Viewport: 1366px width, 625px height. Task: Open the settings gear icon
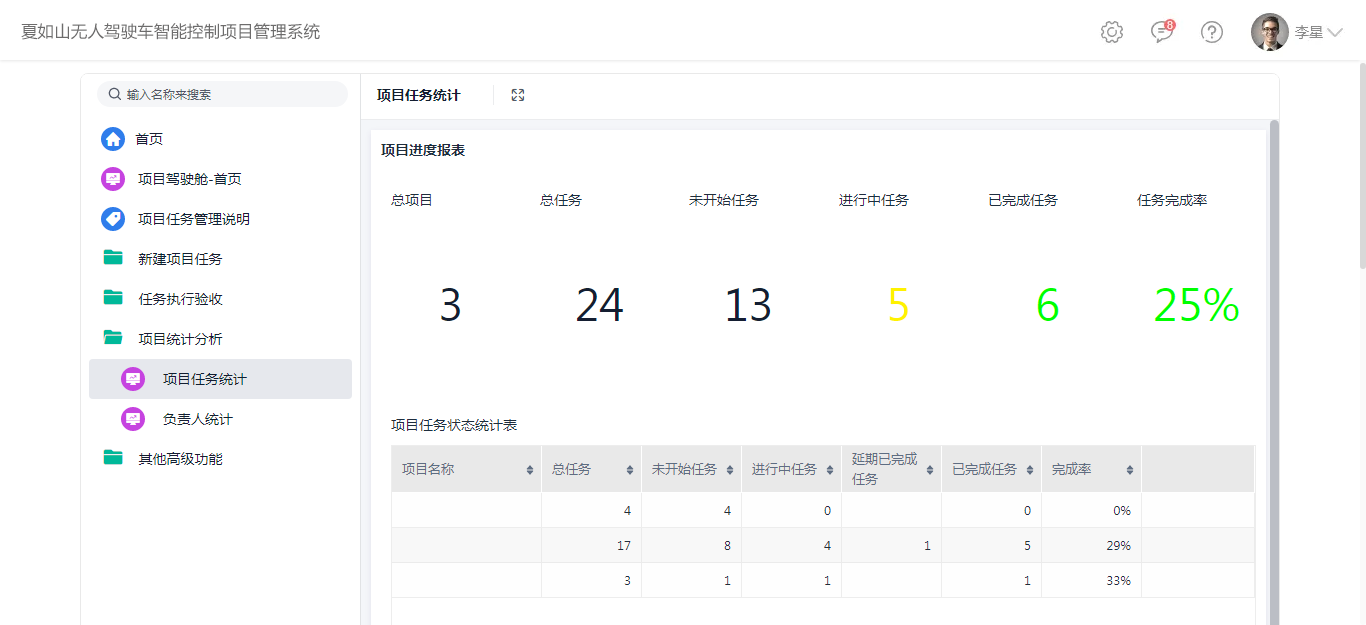(1111, 32)
